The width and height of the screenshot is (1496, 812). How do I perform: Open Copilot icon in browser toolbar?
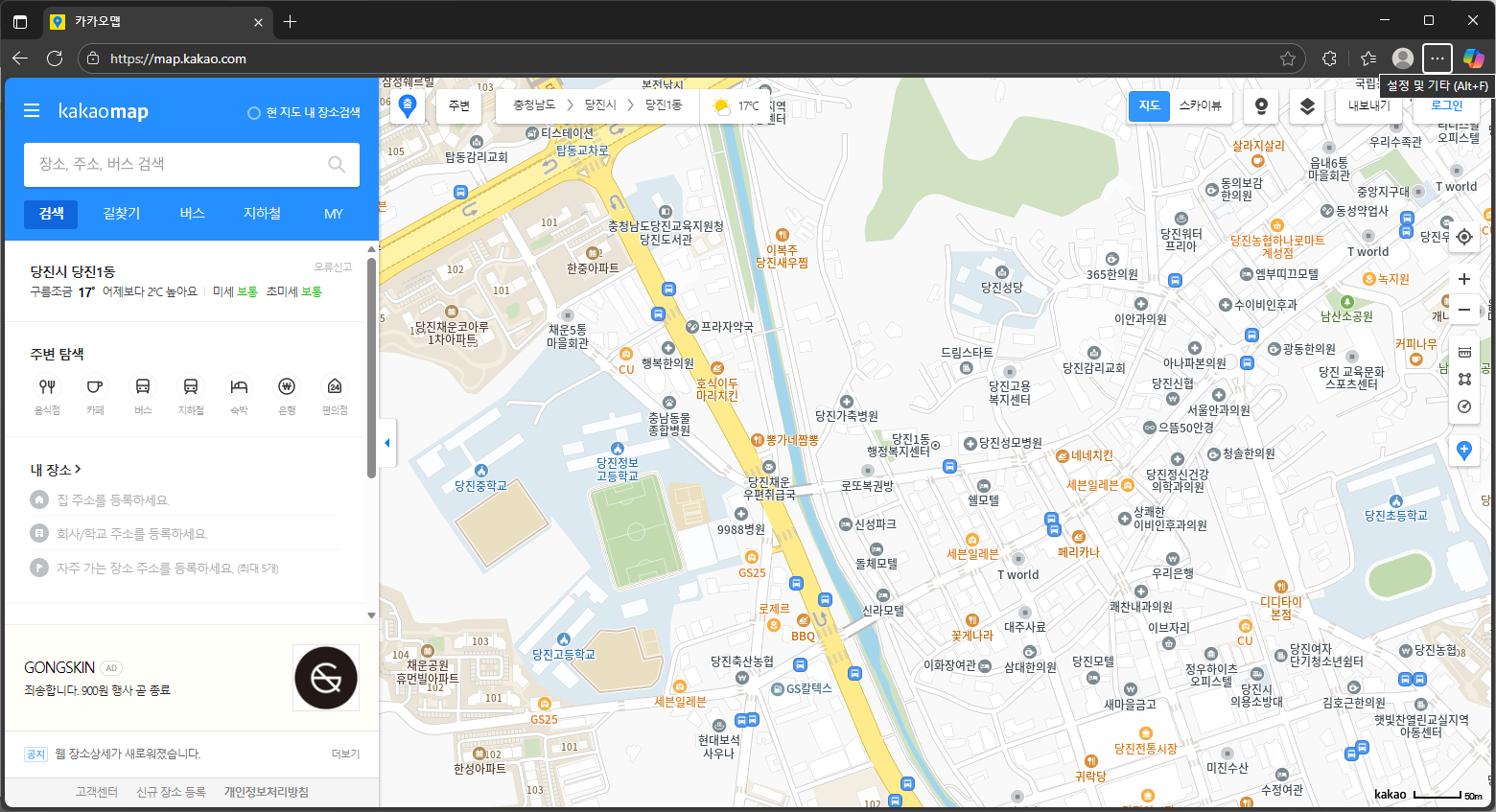coord(1474,58)
